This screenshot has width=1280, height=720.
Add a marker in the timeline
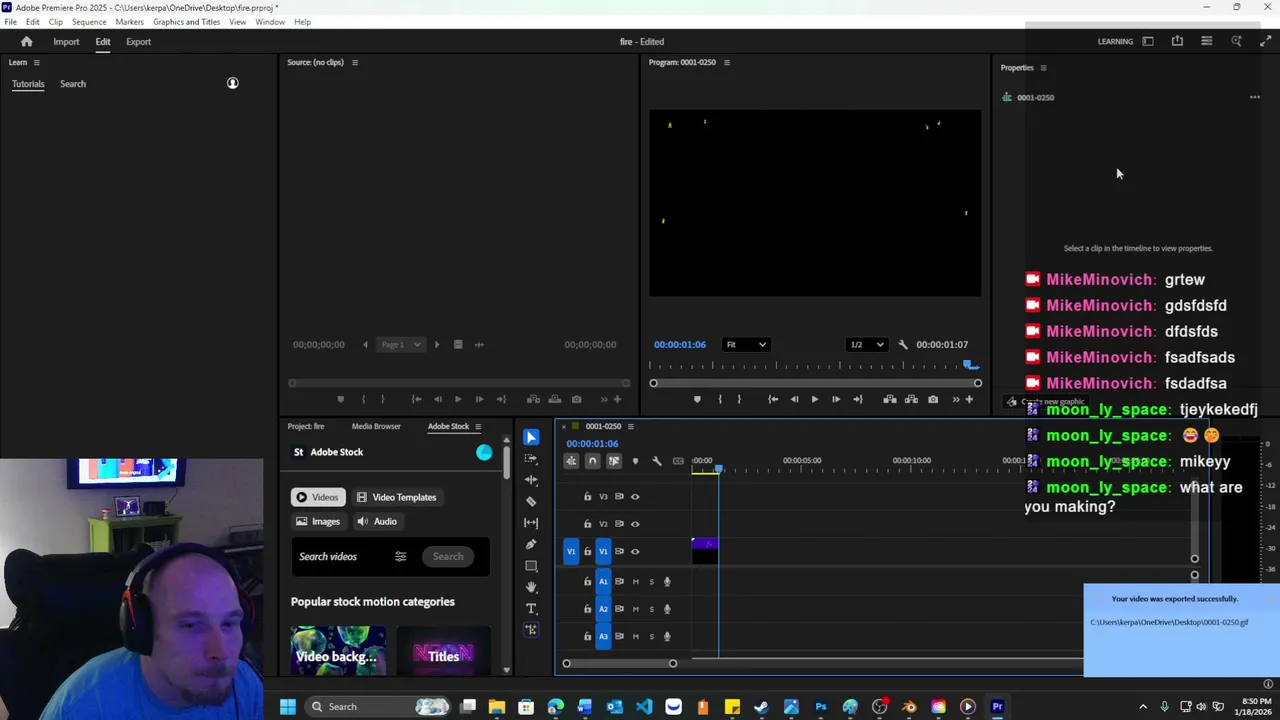[x=635, y=461]
